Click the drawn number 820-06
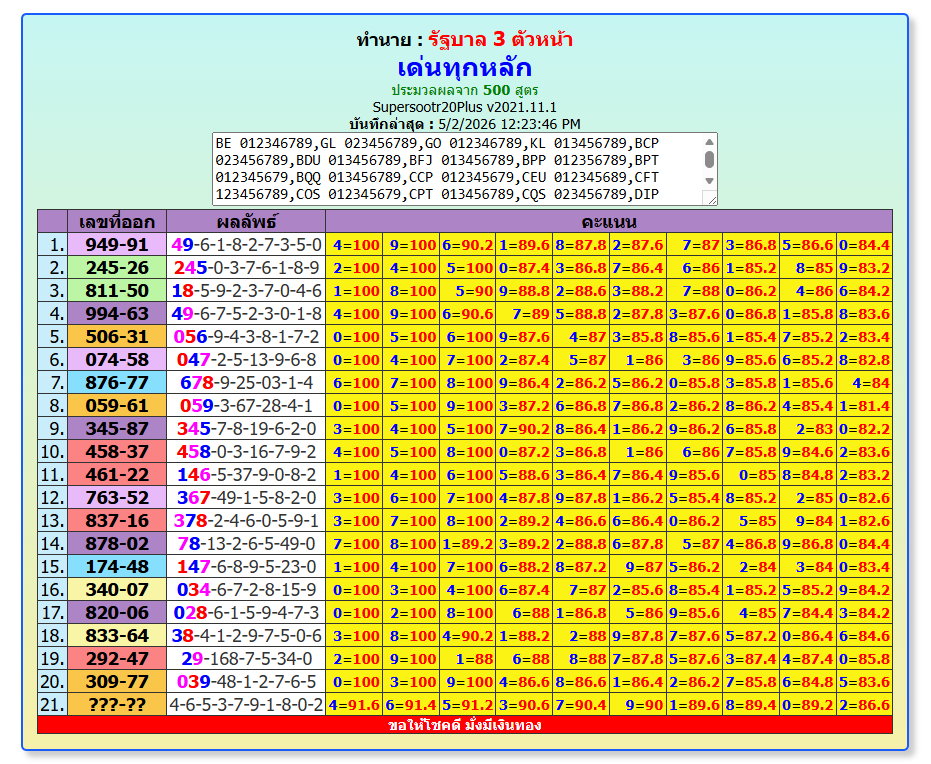 (x=117, y=613)
